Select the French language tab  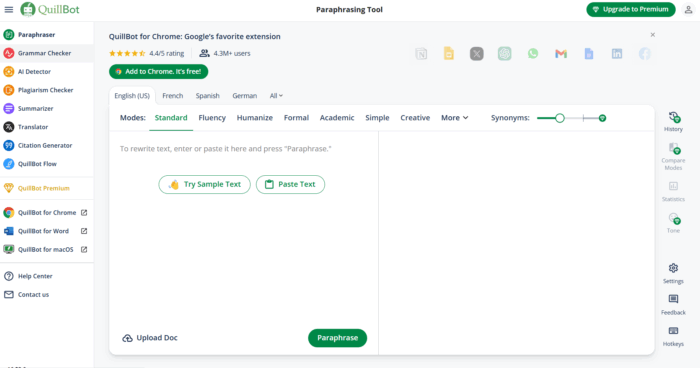tap(173, 96)
